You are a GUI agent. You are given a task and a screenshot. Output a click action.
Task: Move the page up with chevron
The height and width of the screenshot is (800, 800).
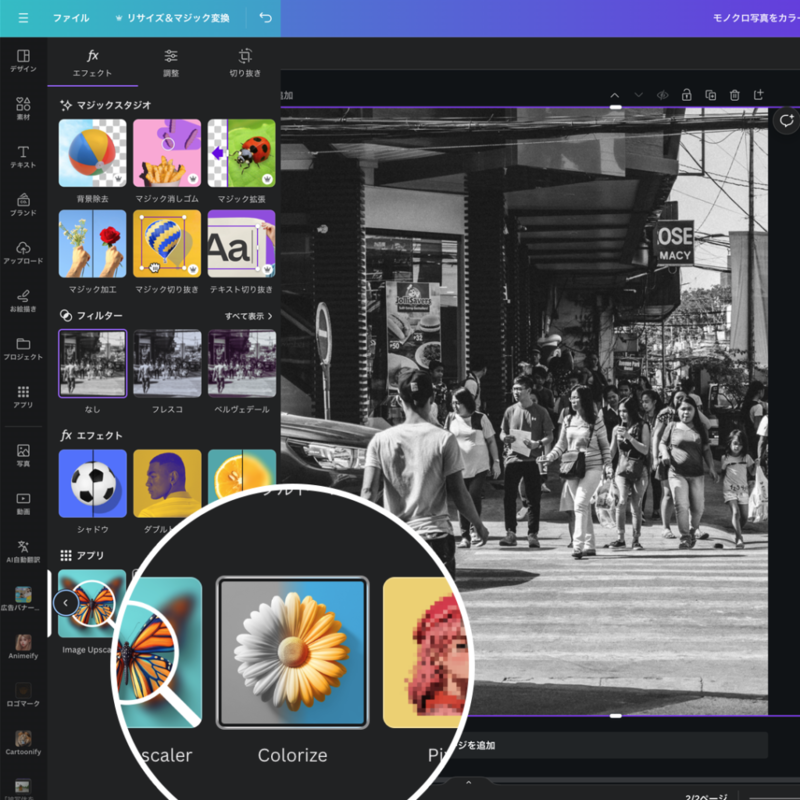click(x=615, y=95)
